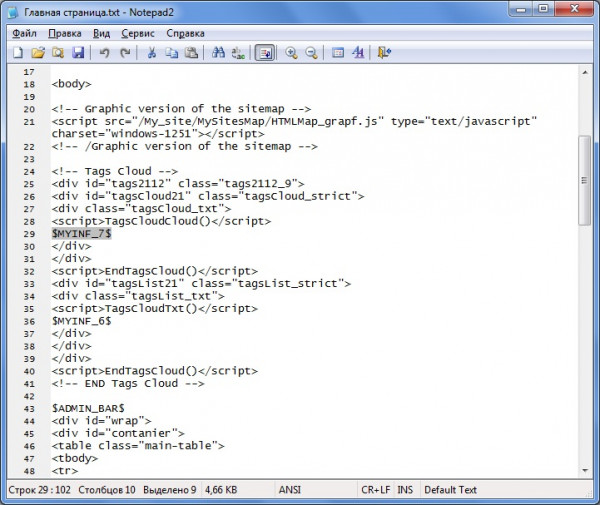Click the $ADMIN_BAR$ line
600x505 pixels.
[88, 408]
